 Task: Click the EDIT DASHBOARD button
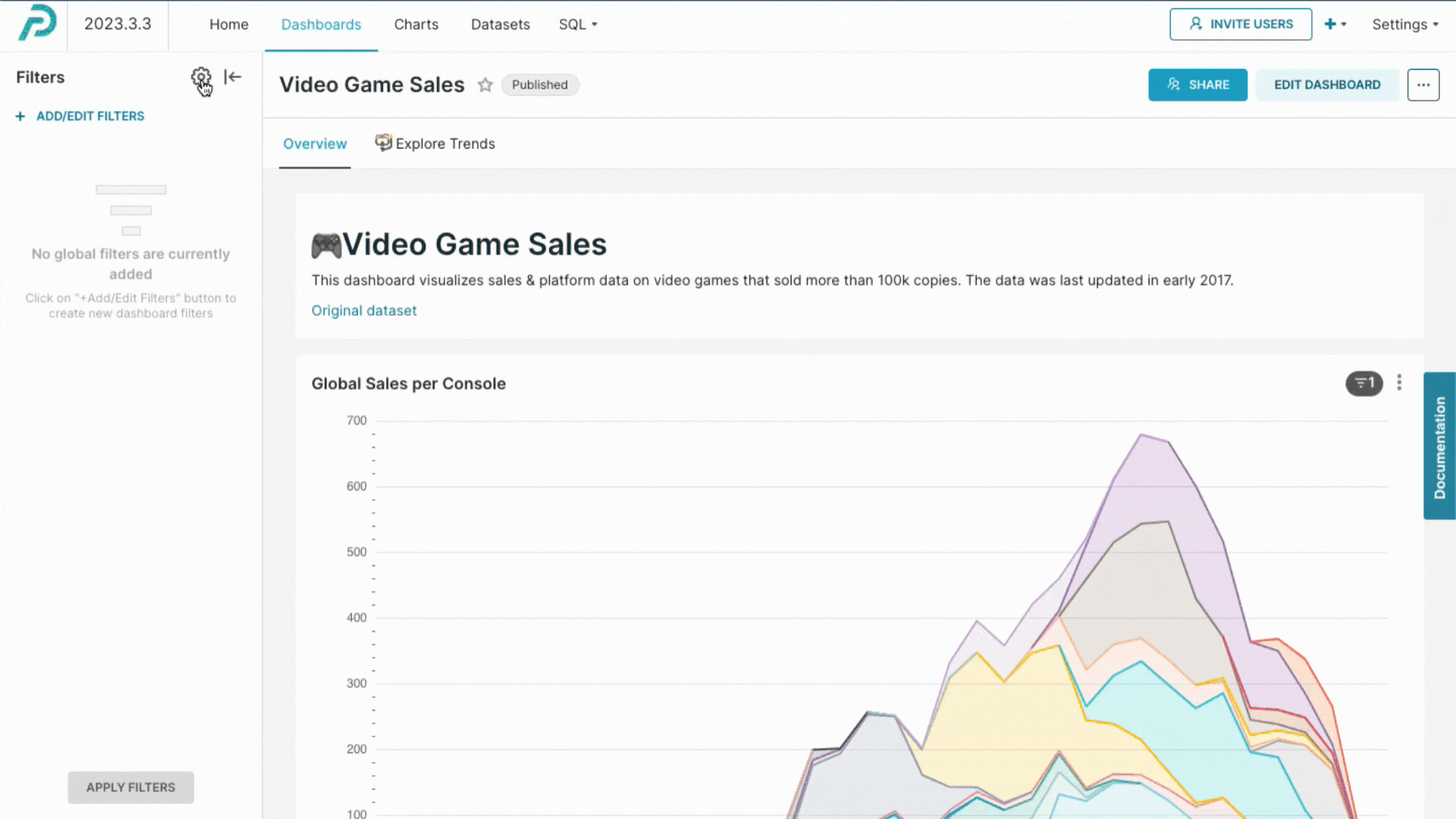click(x=1327, y=84)
